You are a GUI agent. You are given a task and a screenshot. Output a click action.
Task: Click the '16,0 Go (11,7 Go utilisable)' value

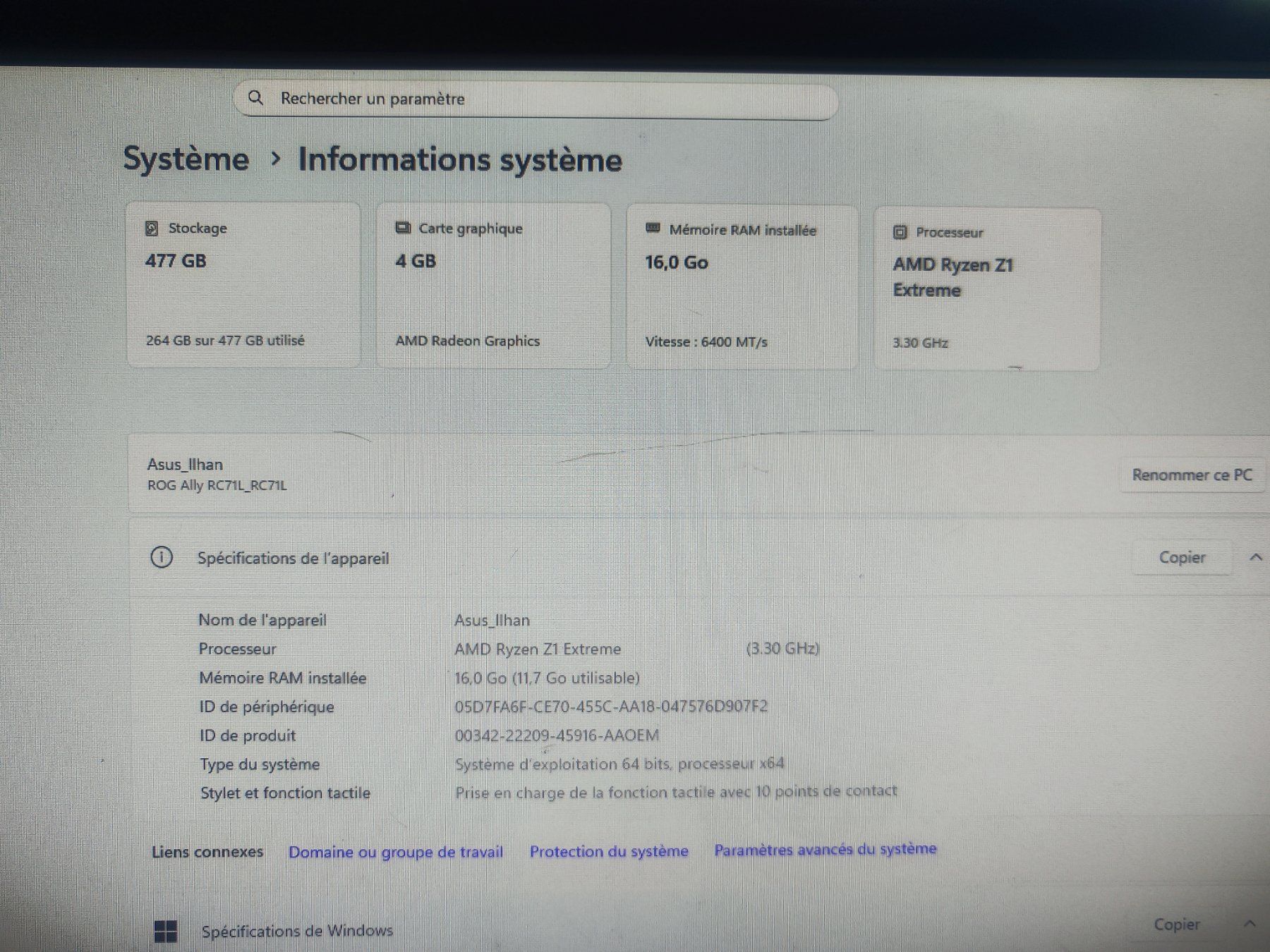547,678
